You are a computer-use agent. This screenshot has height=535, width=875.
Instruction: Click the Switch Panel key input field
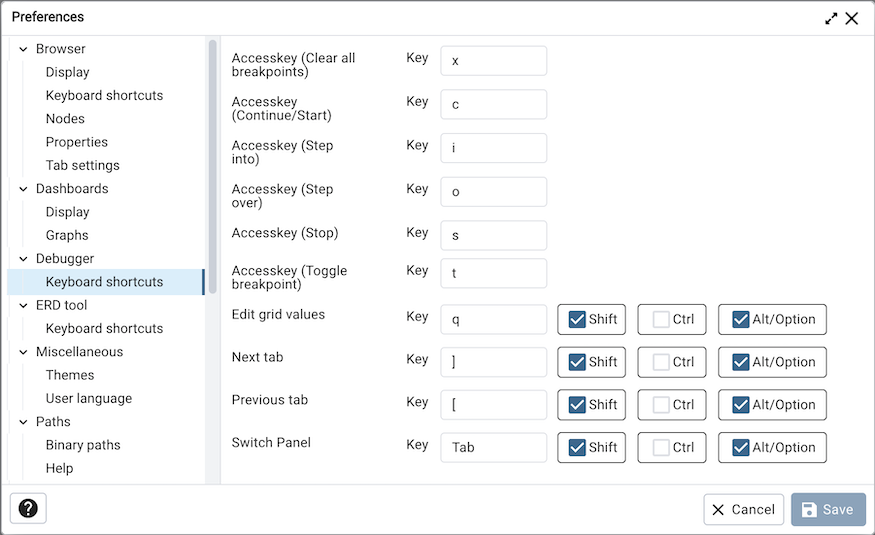(493, 447)
